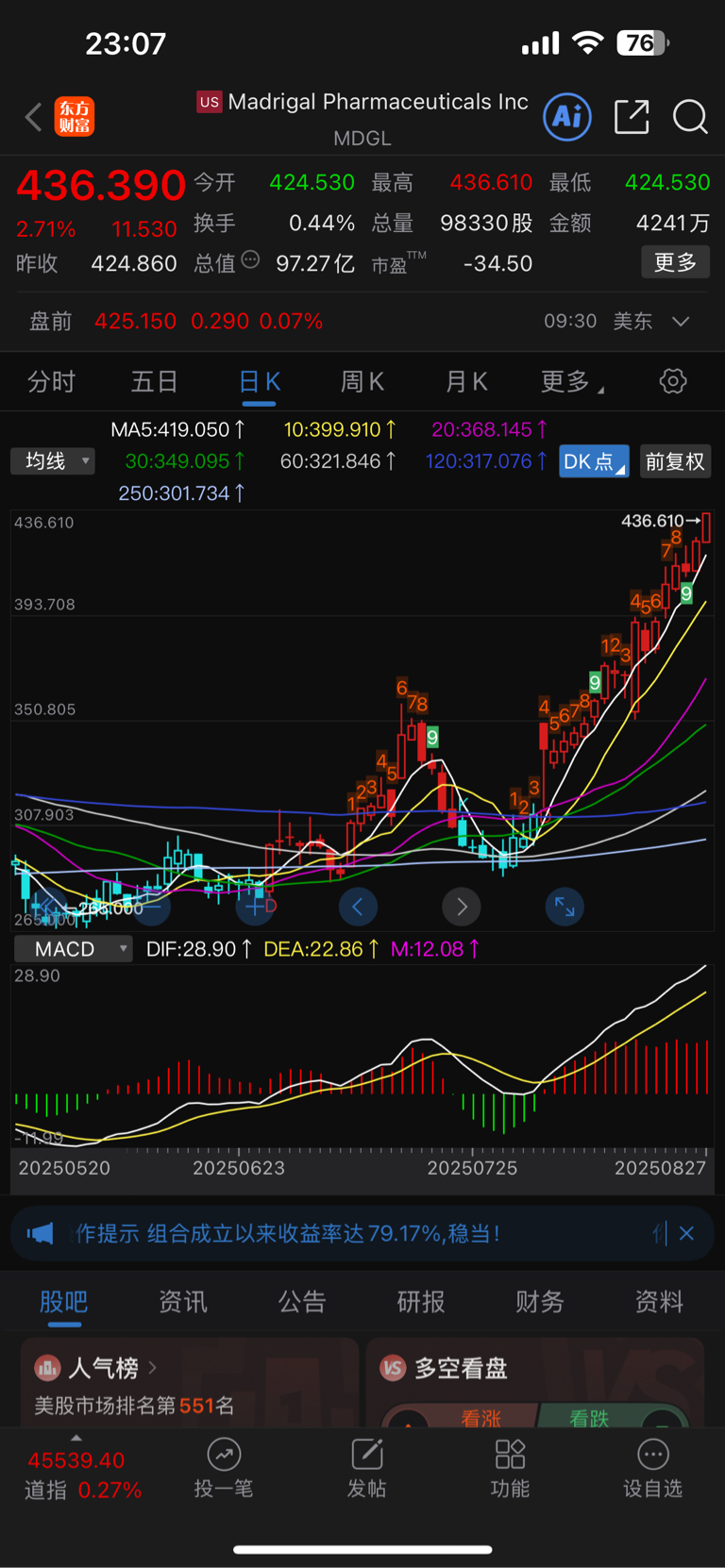This screenshot has height=1568, width=725.
Task: Tap the 20250725 date on axis
Action: pos(472,1168)
